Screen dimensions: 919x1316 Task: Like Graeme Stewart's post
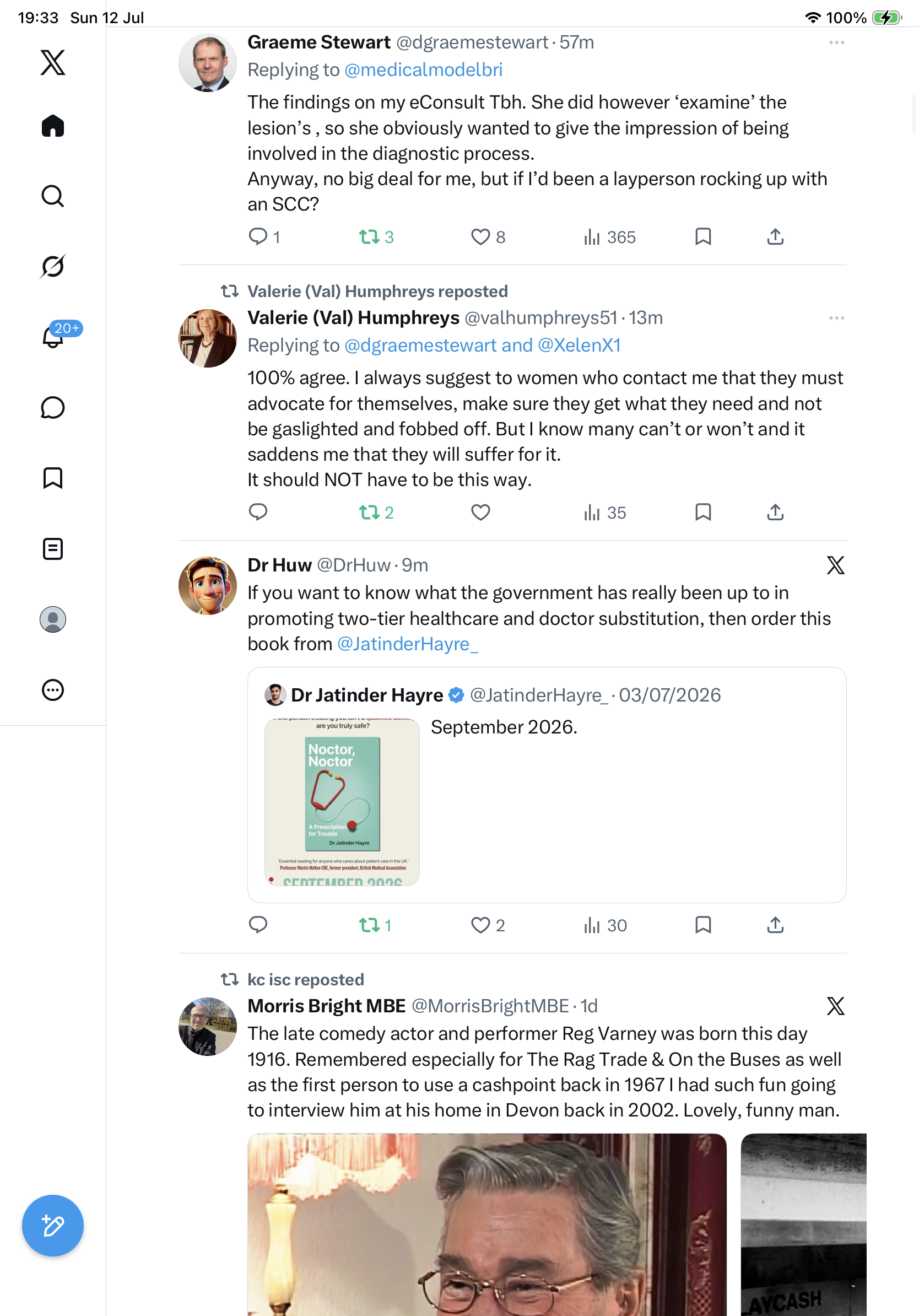pyautogui.click(x=480, y=237)
